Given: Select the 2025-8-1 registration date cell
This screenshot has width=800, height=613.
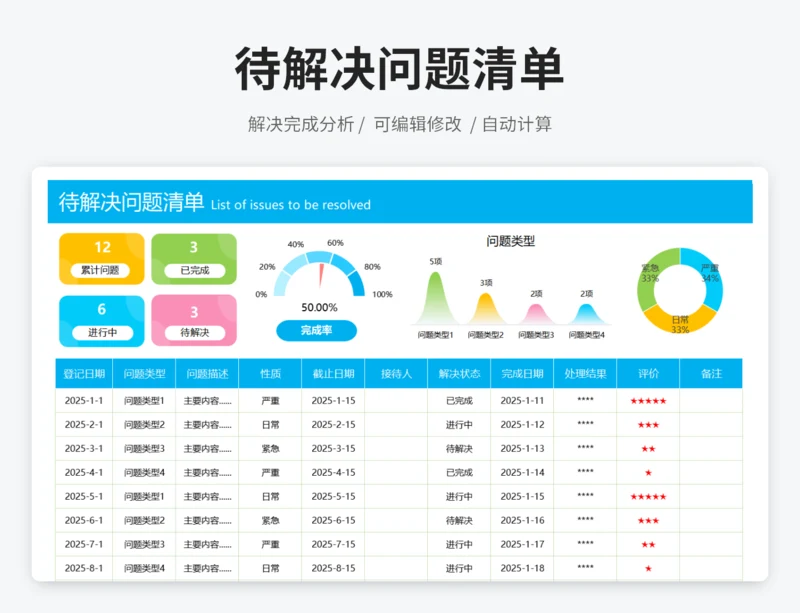Looking at the screenshot, I should tap(84, 568).
